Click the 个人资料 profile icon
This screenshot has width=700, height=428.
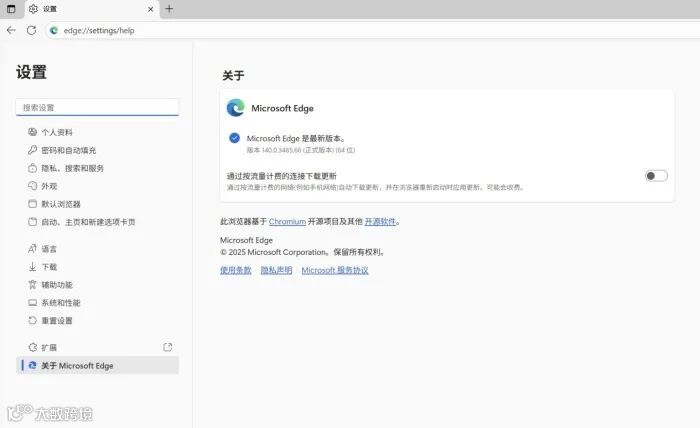(32, 132)
